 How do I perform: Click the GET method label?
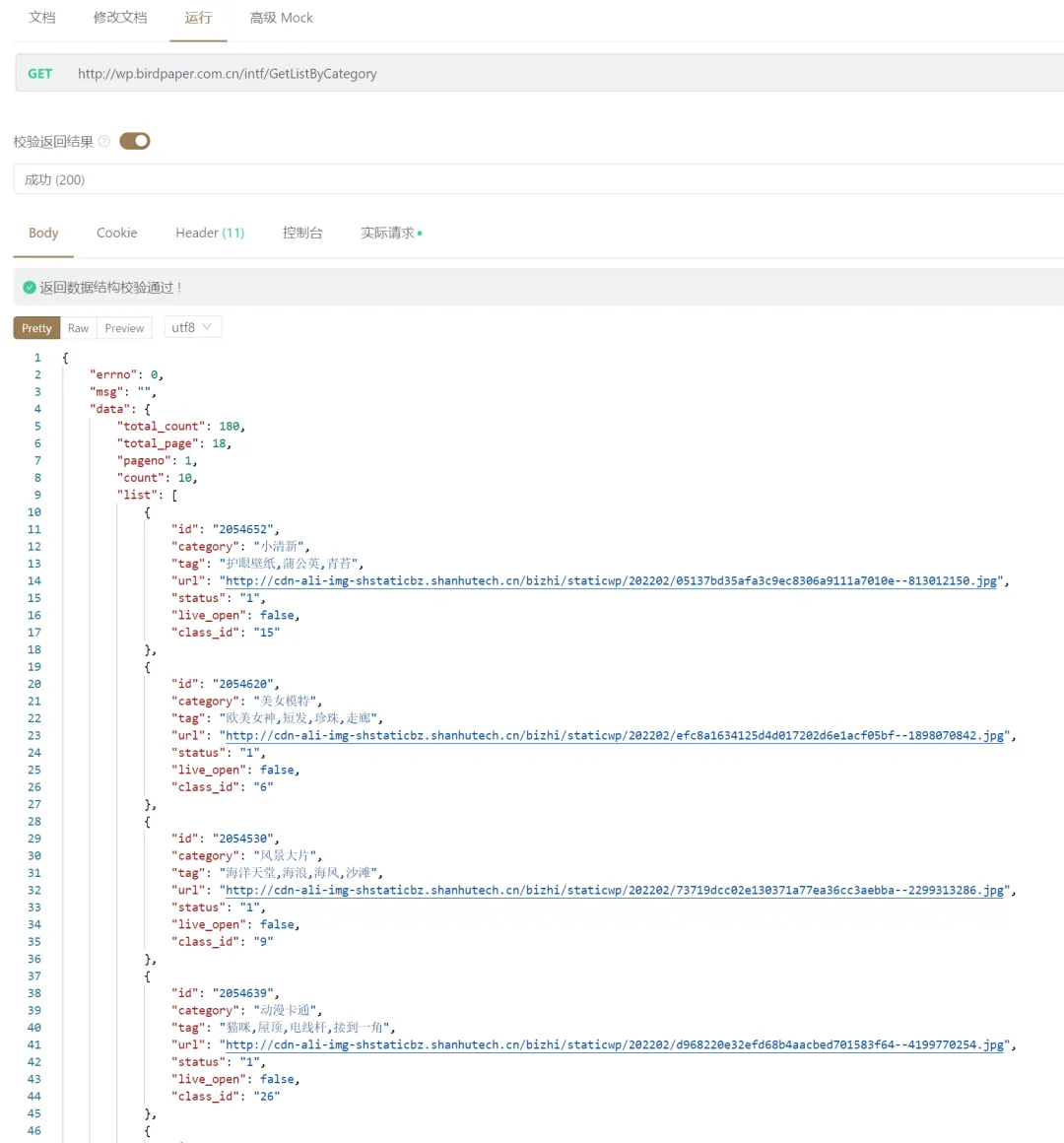[40, 74]
